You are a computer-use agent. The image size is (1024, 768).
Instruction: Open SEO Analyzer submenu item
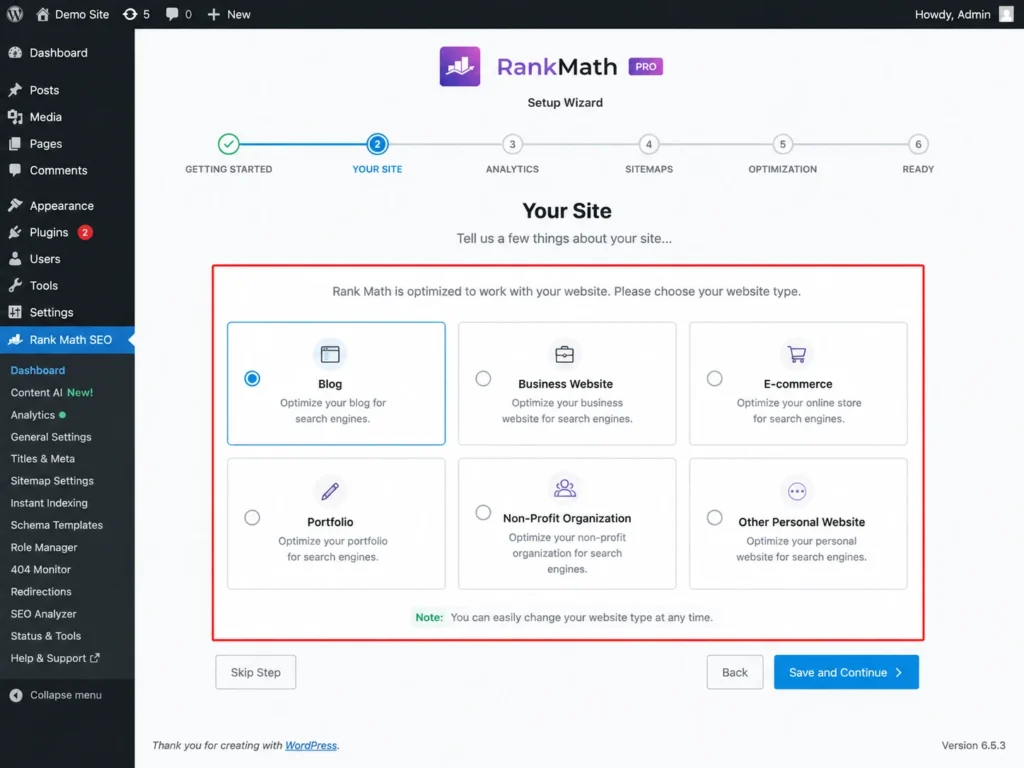click(44, 614)
